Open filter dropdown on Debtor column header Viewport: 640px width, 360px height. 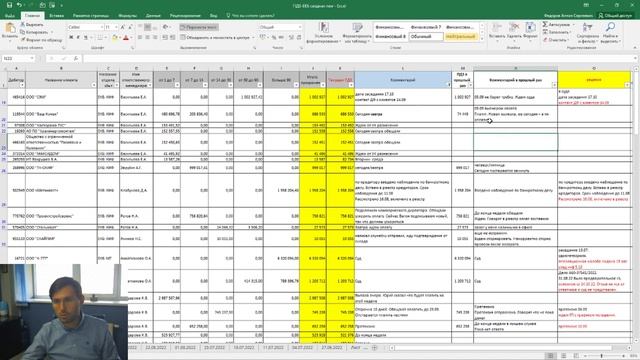pyautogui.click(x=22, y=85)
